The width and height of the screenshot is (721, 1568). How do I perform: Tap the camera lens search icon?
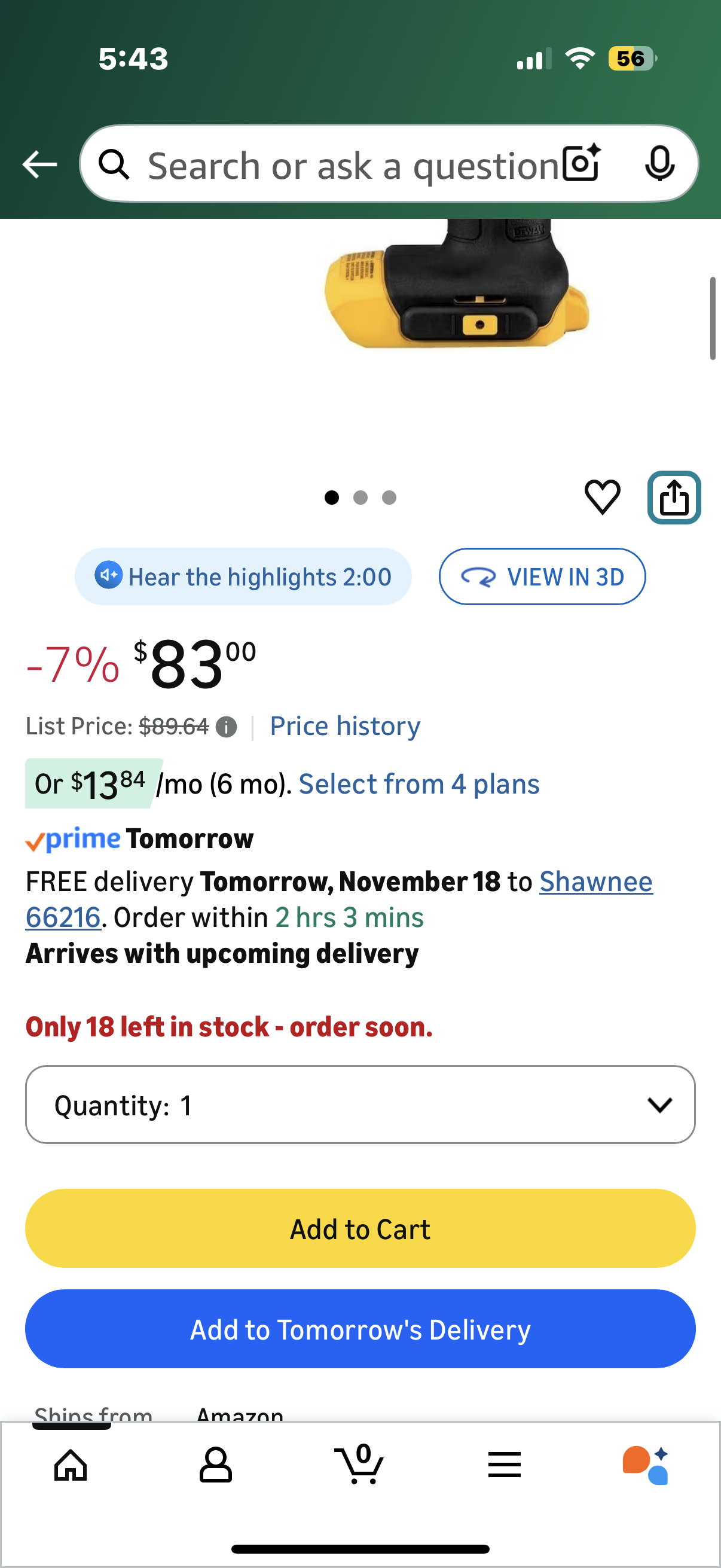coord(581,163)
